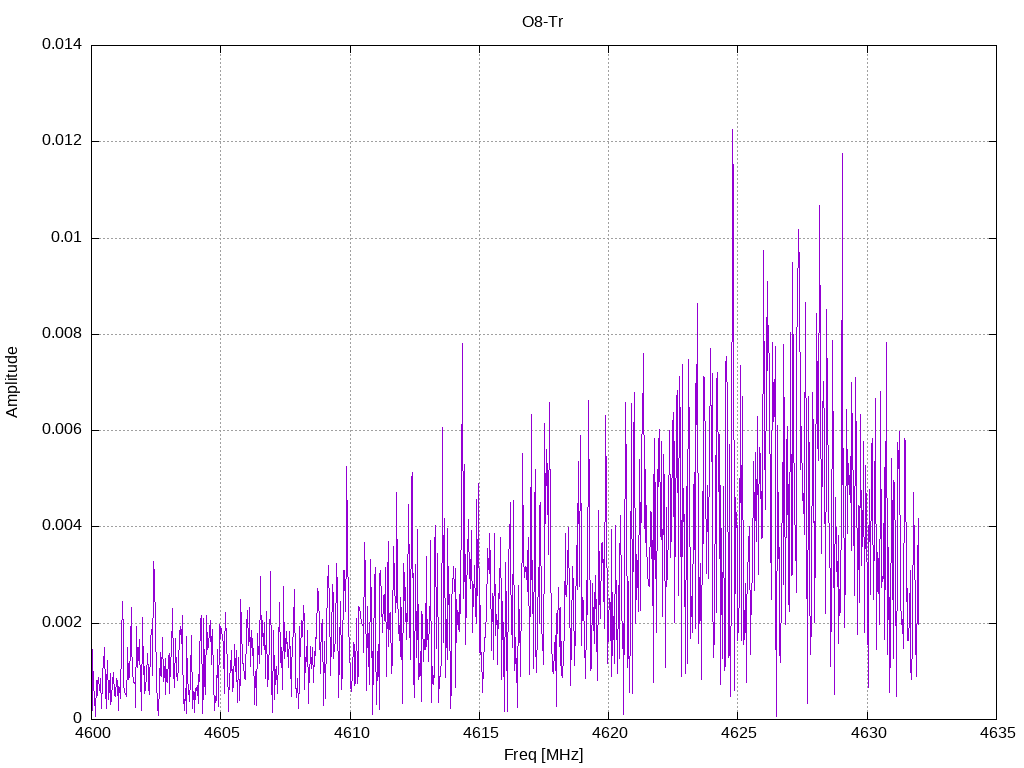Click the 4605 x-axis tick label
This screenshot has width=1024, height=768.
221,733
